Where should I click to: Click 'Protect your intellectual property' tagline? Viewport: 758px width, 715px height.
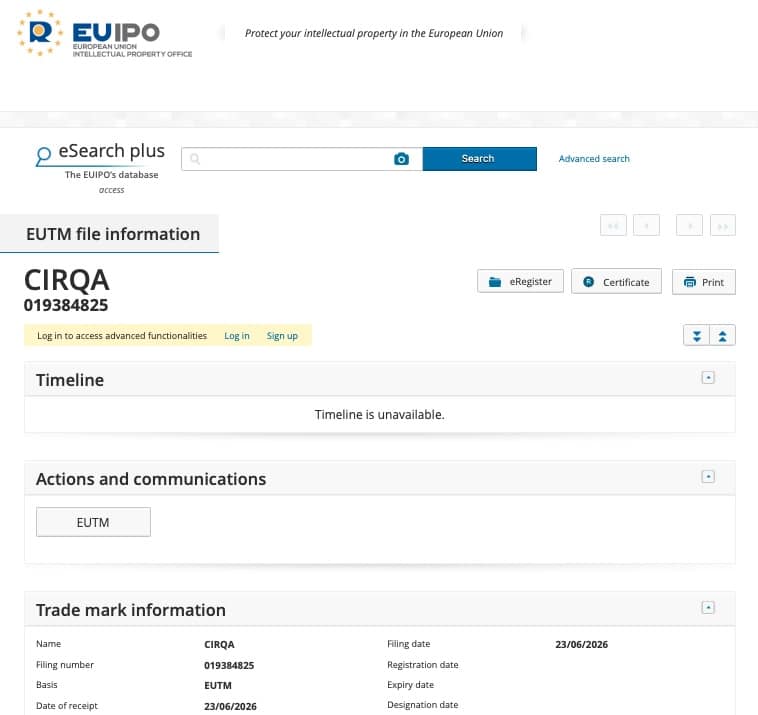tap(374, 33)
